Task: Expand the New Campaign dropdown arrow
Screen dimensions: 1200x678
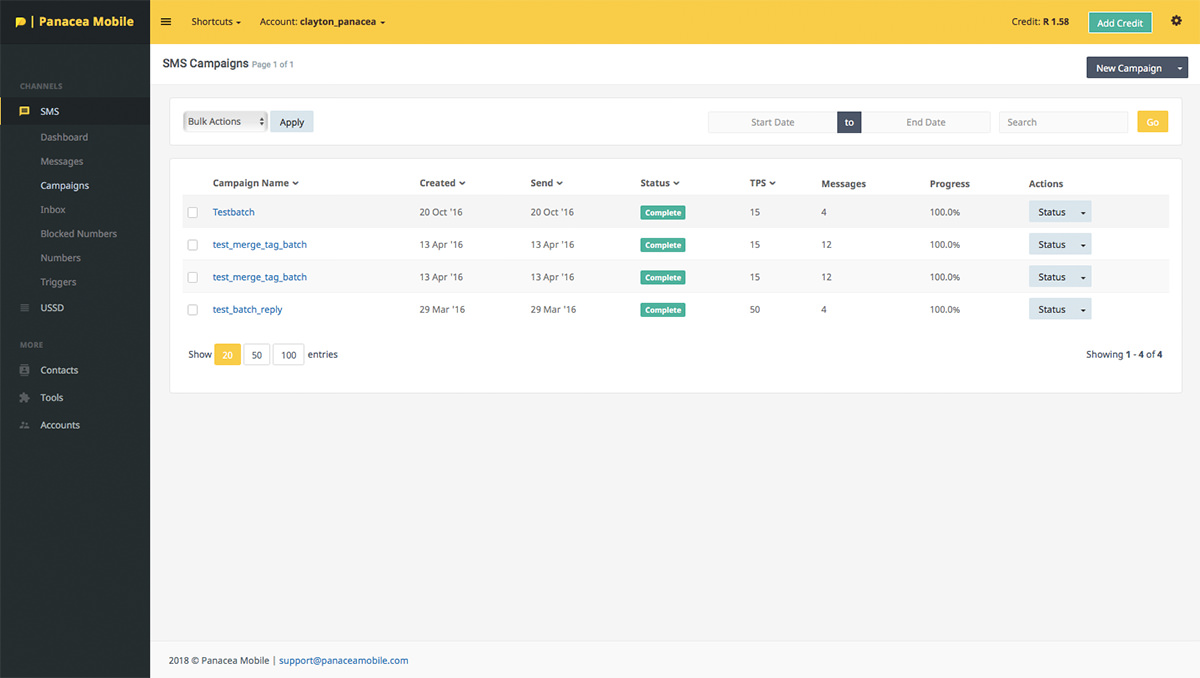Action: coord(1180,68)
